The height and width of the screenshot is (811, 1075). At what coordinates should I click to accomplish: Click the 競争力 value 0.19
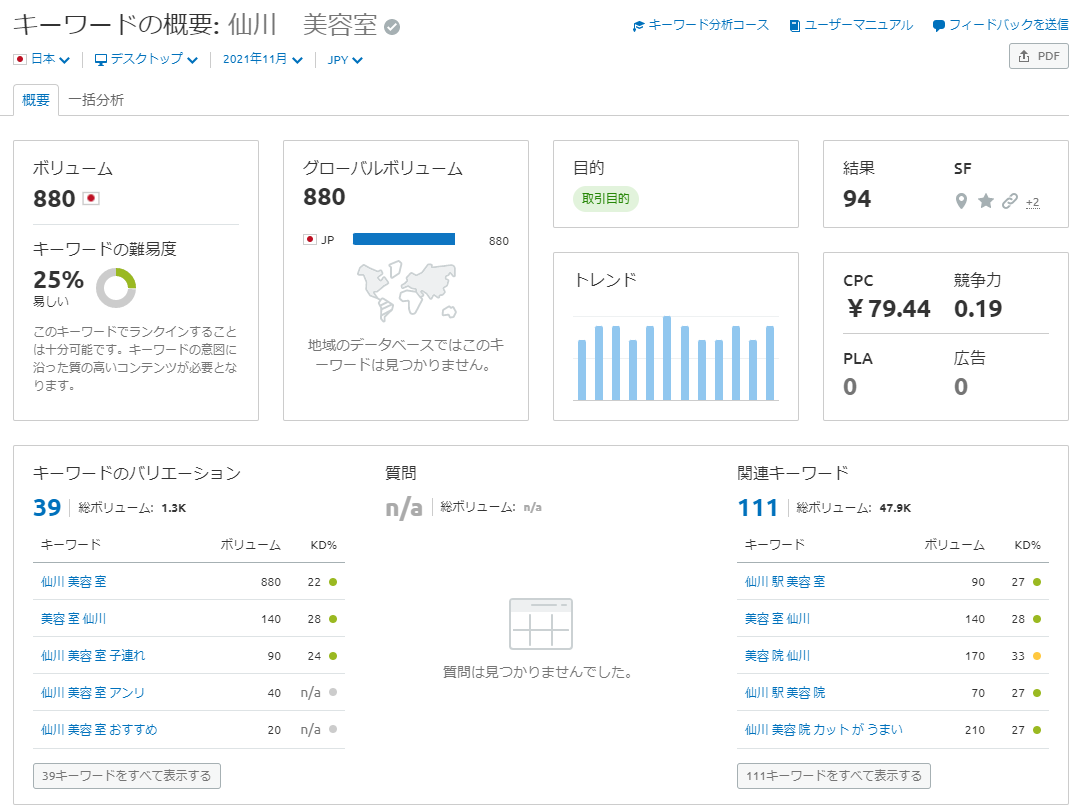(x=978, y=309)
